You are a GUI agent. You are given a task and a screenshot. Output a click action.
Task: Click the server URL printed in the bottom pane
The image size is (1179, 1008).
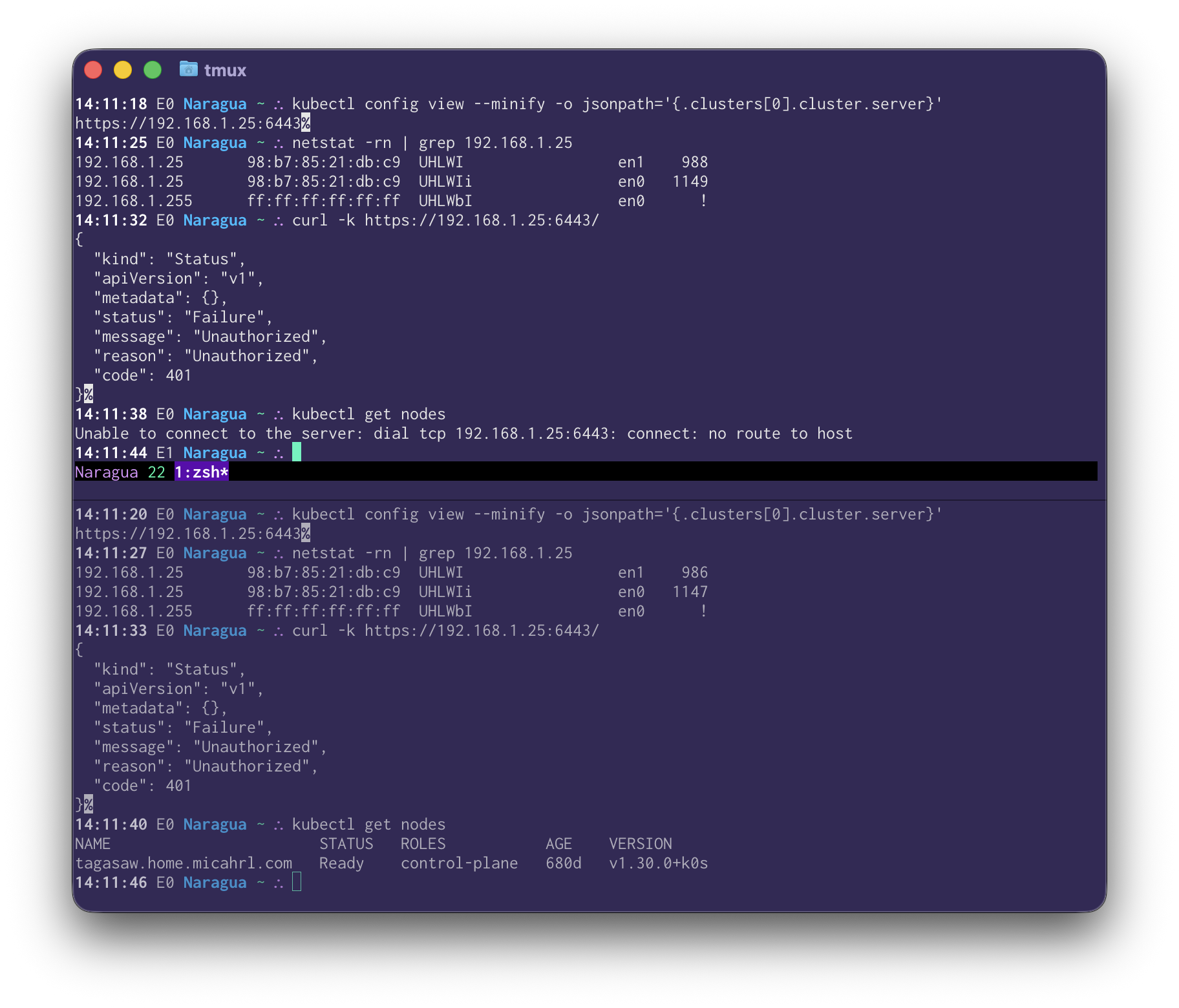[x=187, y=533]
